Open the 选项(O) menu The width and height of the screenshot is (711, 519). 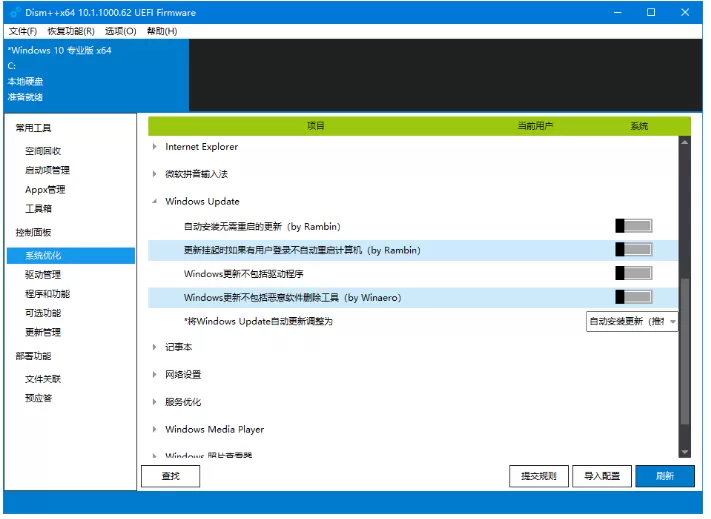click(x=122, y=31)
